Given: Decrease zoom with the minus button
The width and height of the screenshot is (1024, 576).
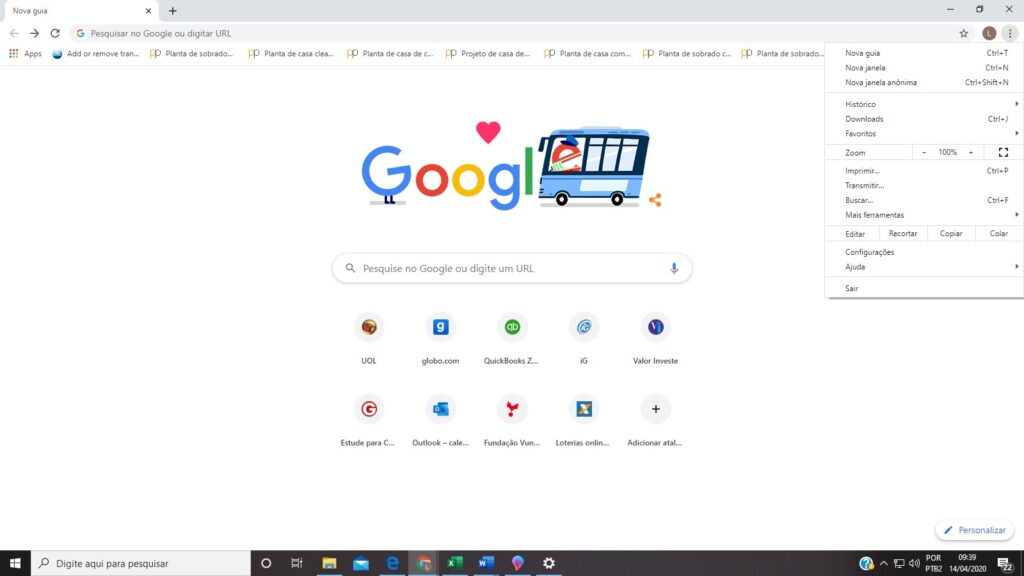Looking at the screenshot, I should [924, 153].
